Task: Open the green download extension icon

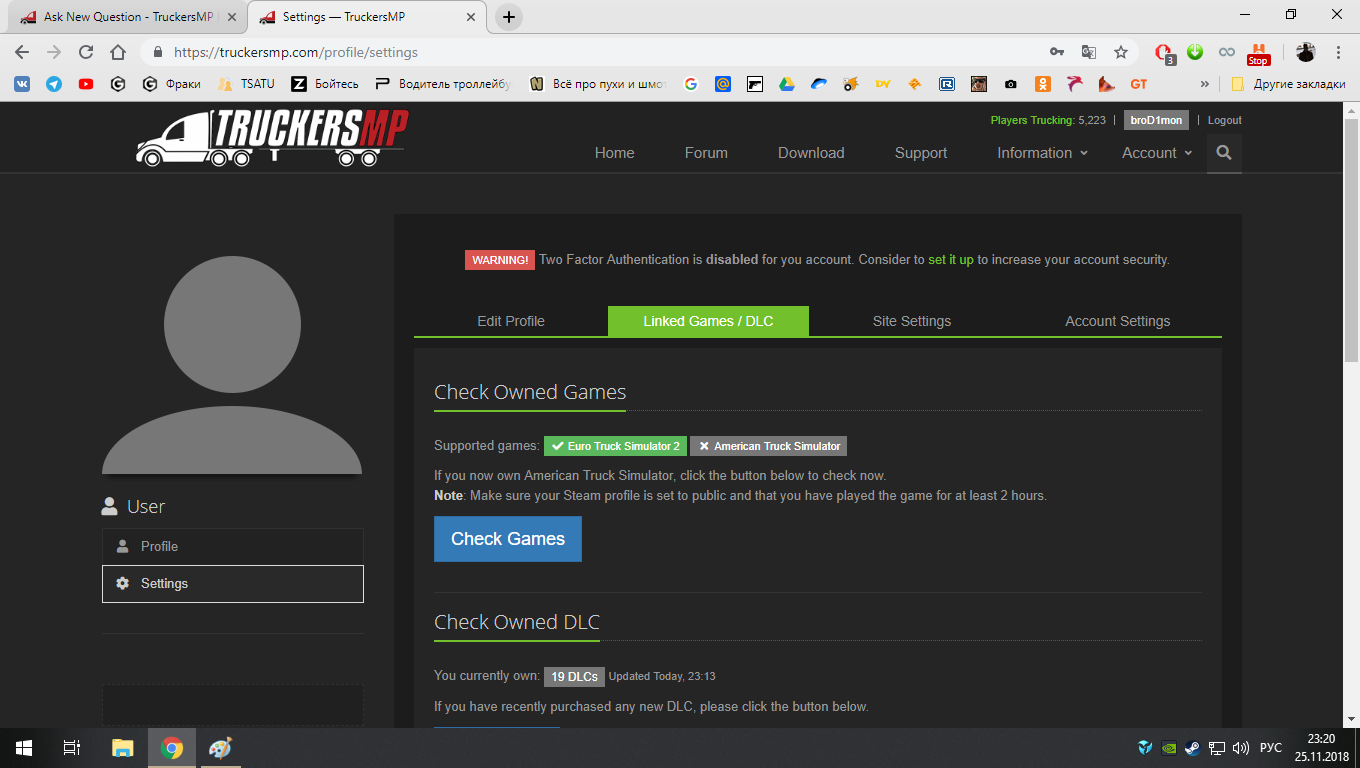Action: tap(1194, 52)
